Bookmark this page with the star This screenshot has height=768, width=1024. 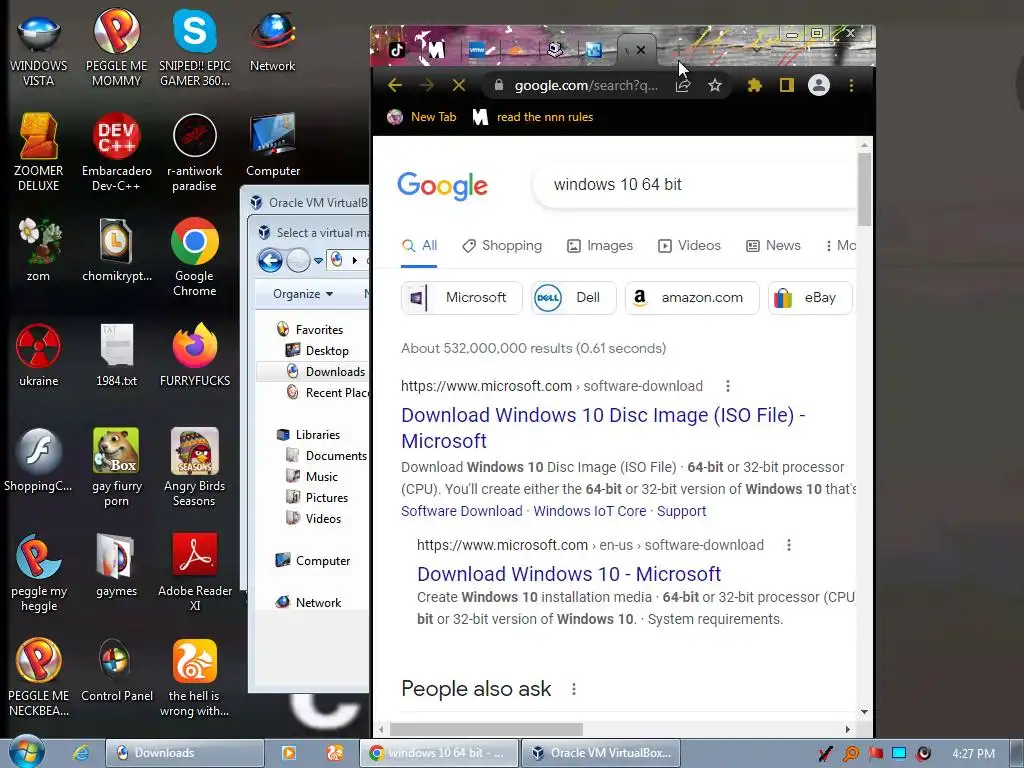click(x=715, y=86)
